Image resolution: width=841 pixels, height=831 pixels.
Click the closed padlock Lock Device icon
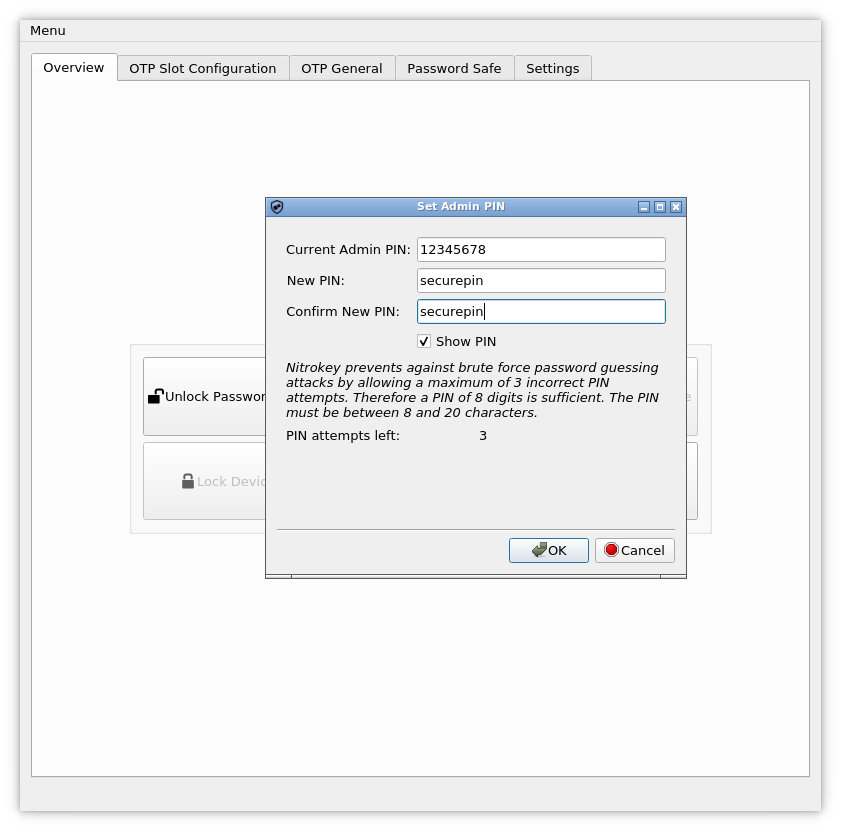click(187, 481)
